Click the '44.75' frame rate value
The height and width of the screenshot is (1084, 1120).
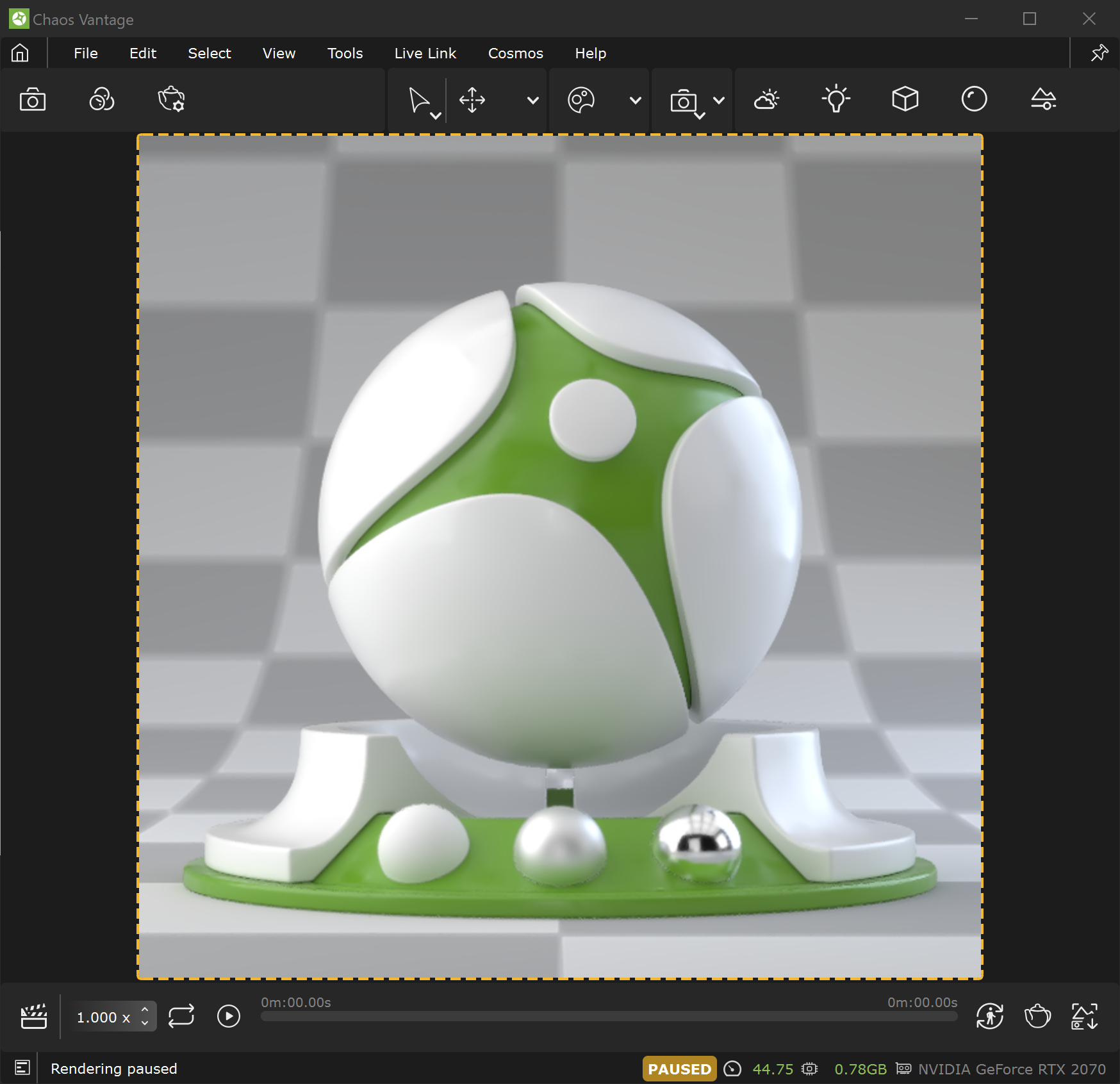(773, 1069)
